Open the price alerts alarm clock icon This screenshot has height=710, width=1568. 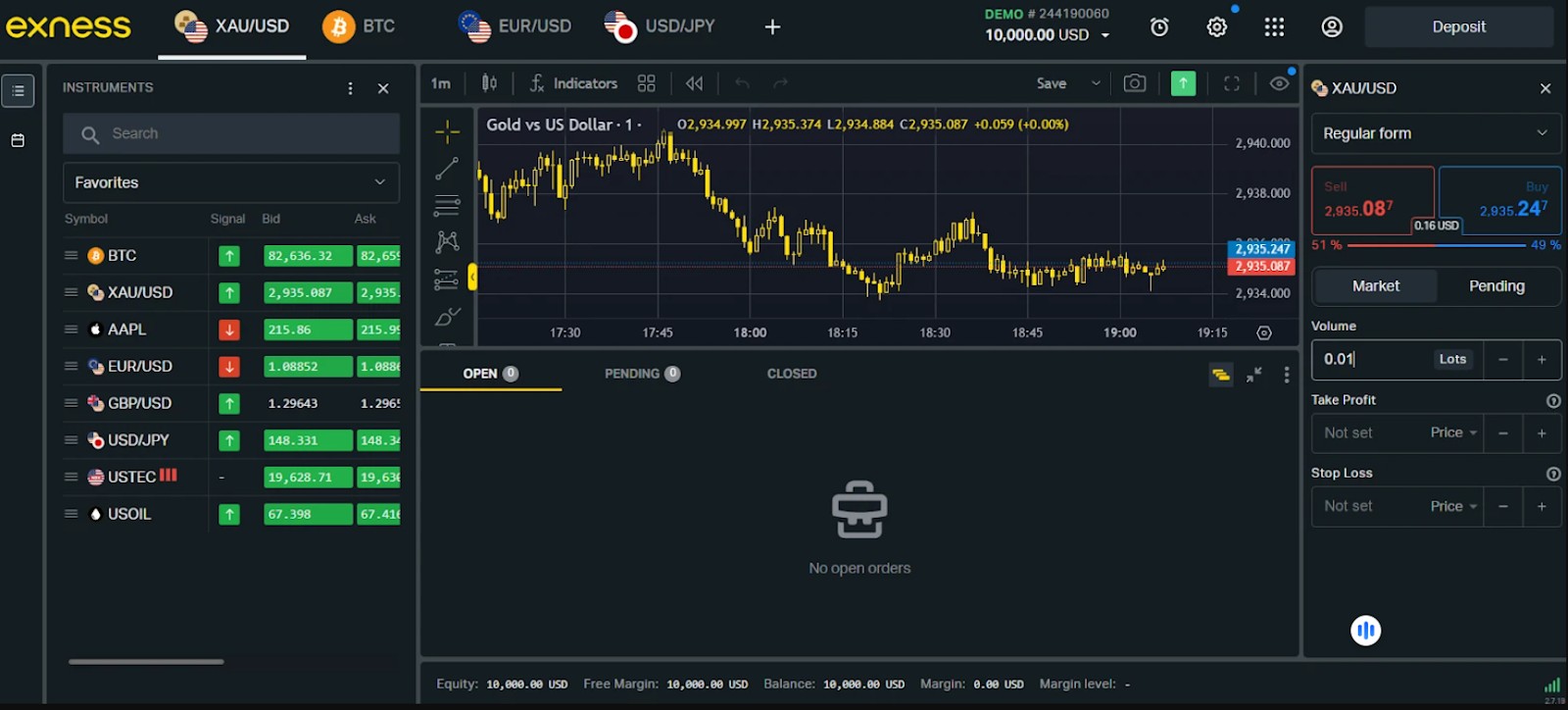(x=1159, y=27)
